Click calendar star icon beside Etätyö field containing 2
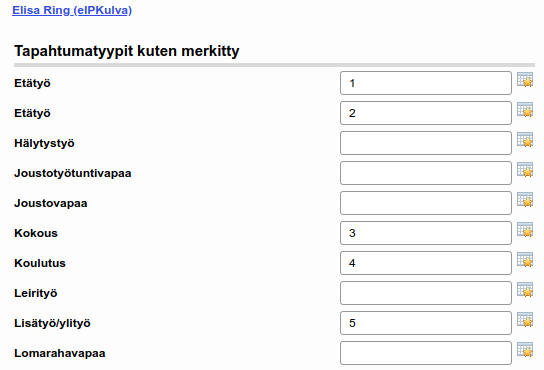The width and height of the screenshot is (544, 370). [x=525, y=109]
